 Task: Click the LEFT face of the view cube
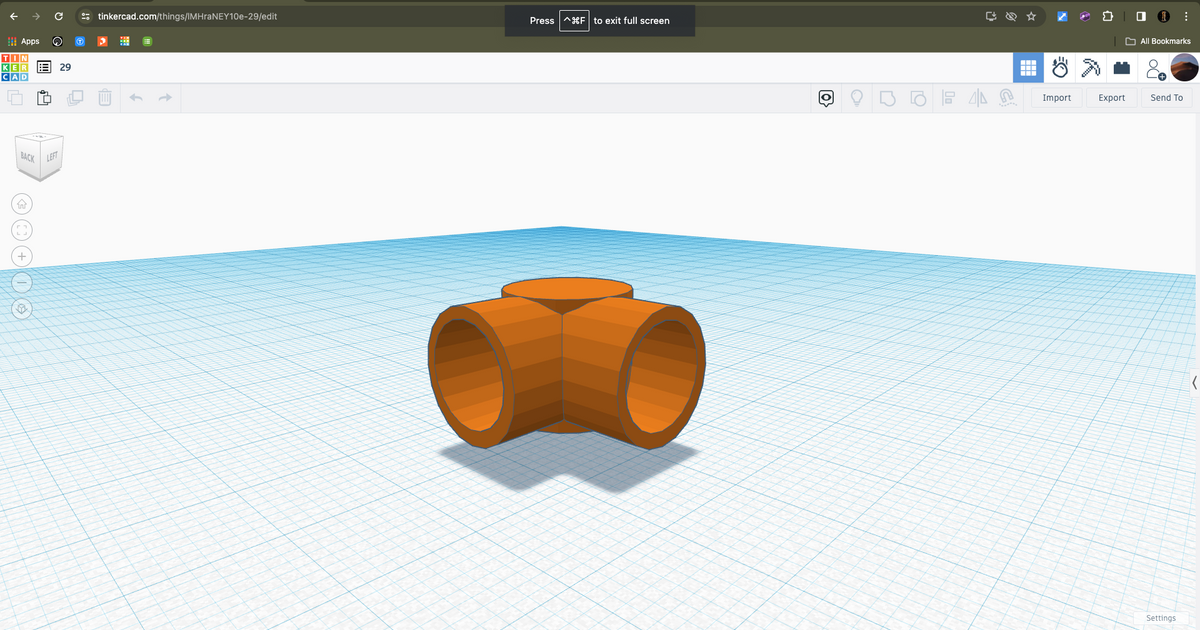[x=52, y=159]
